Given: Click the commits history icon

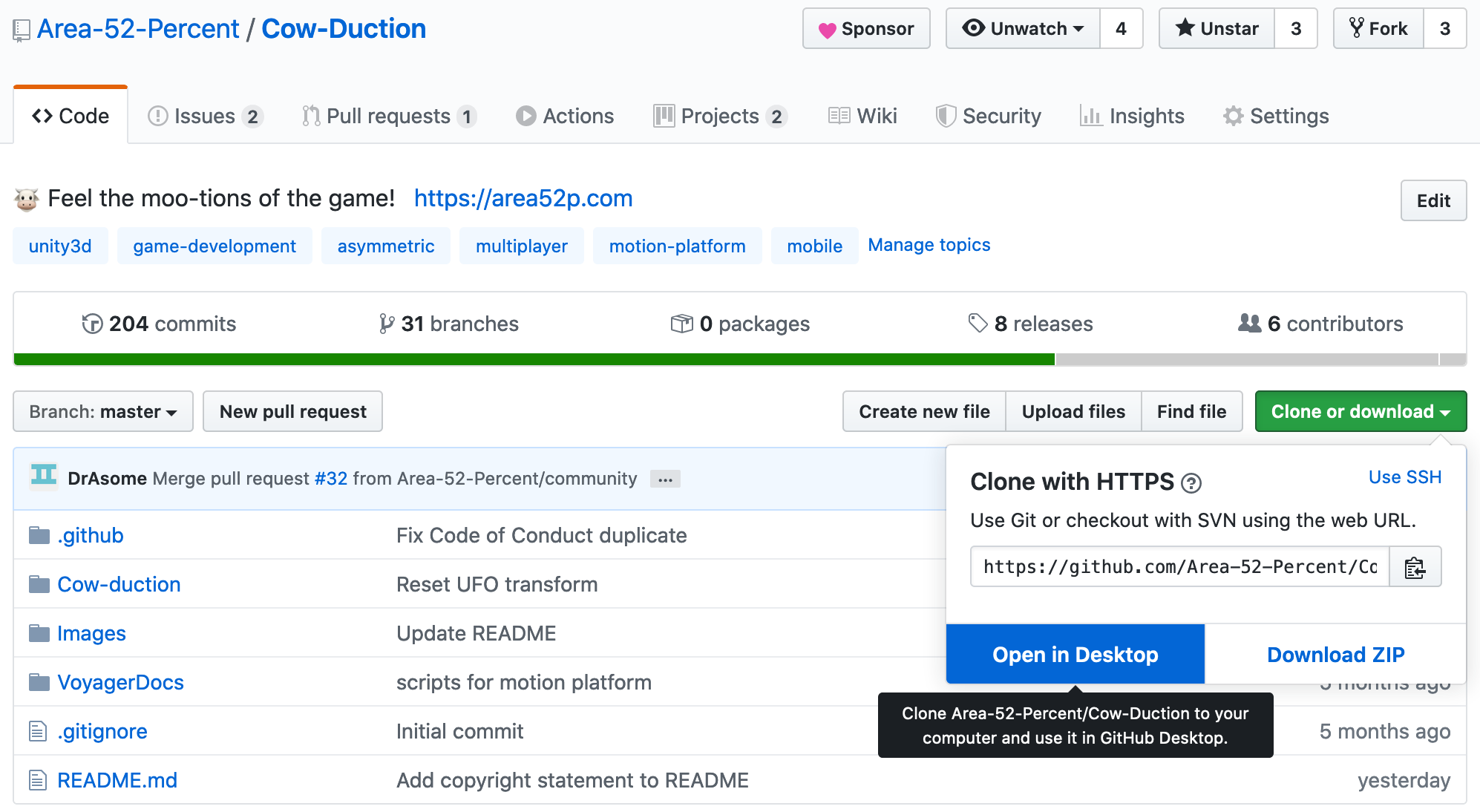Looking at the screenshot, I should coord(92,324).
